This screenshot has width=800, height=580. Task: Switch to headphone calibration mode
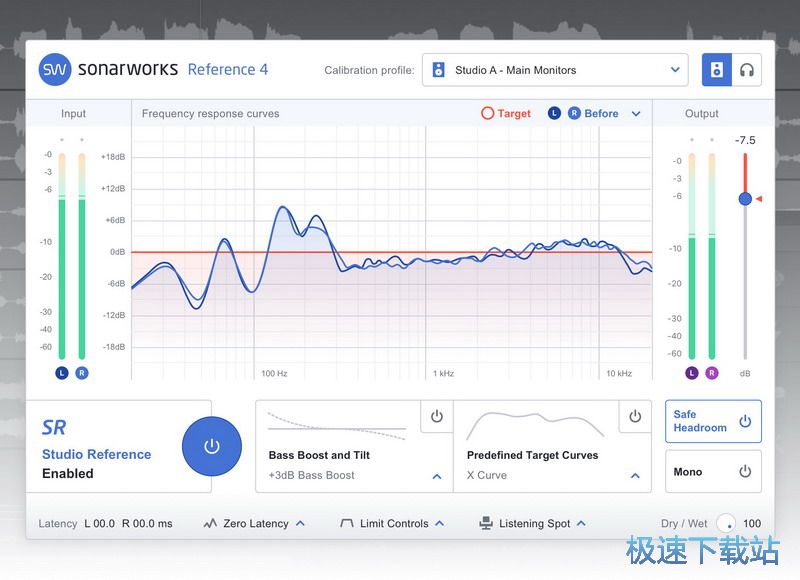(x=746, y=70)
